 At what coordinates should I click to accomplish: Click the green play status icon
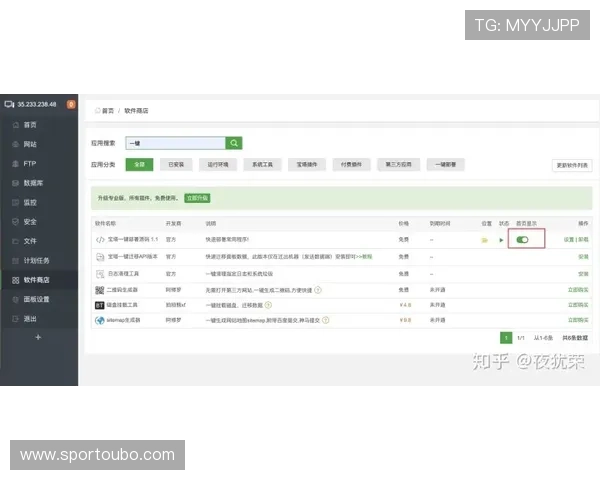point(501,240)
